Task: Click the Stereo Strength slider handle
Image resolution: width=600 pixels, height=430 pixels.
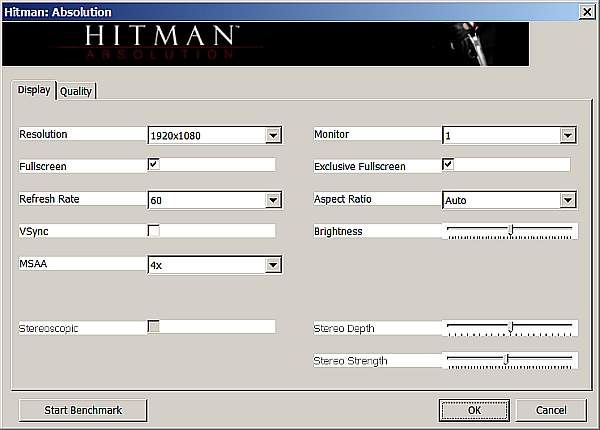Action: pyautogui.click(x=506, y=359)
